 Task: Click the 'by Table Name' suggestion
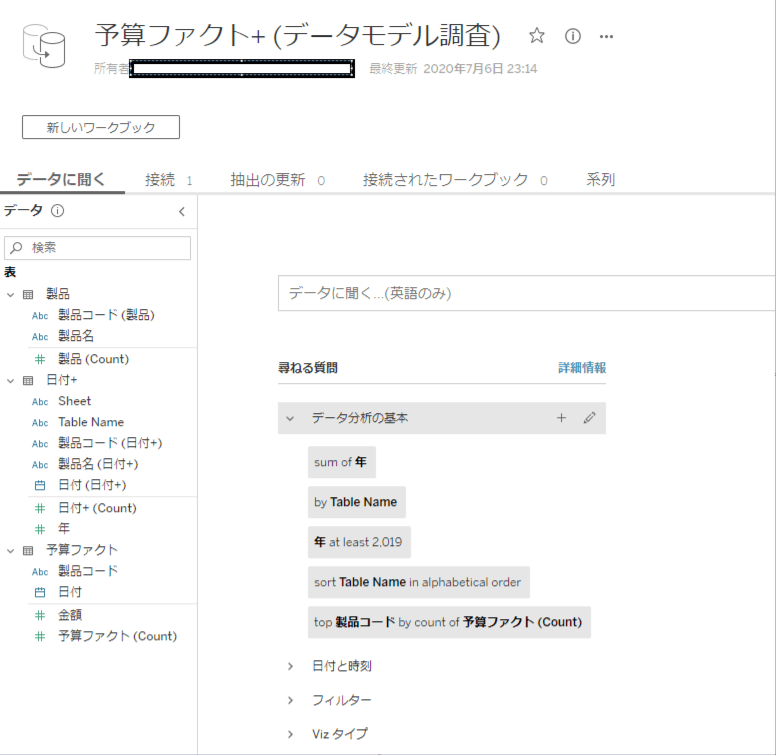(357, 502)
